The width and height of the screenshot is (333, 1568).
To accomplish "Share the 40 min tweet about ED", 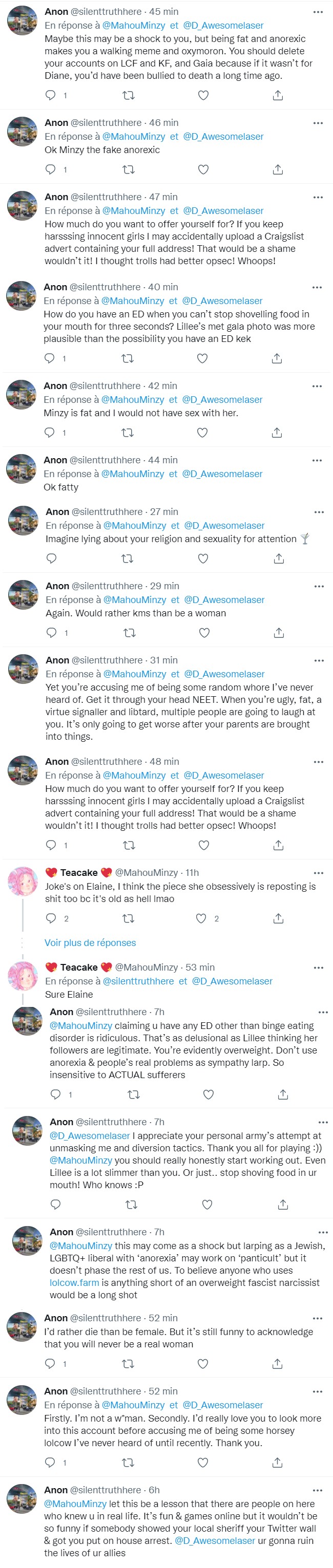I will tap(276, 358).
